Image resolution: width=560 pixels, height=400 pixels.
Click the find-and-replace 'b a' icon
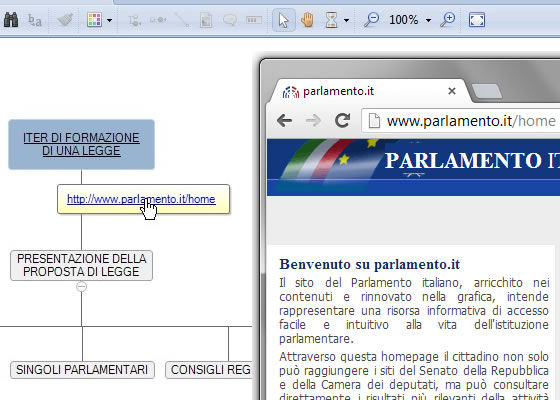point(35,20)
